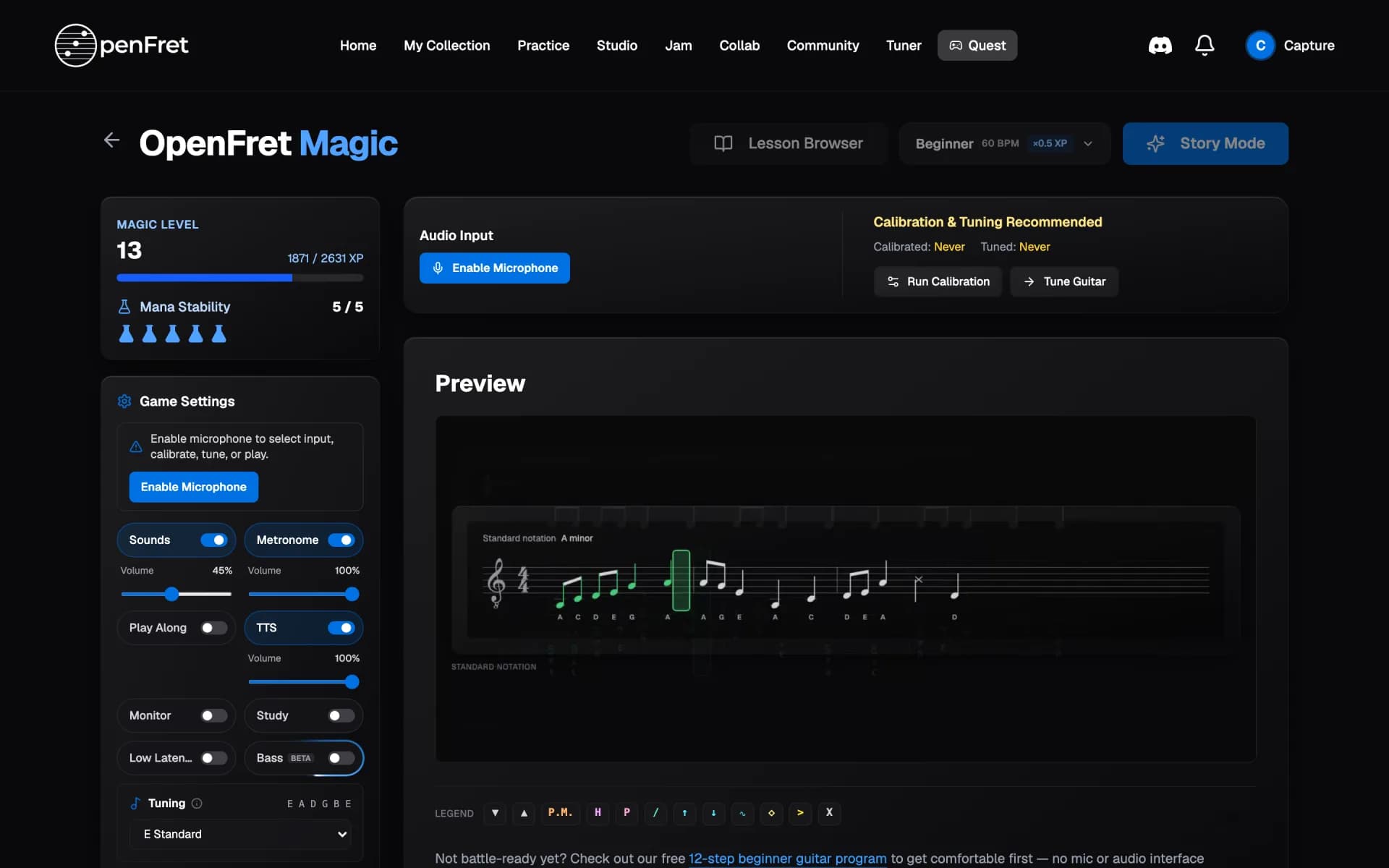This screenshot has width=1389, height=868.
Task: Open the Discord icon link
Action: point(1160,46)
